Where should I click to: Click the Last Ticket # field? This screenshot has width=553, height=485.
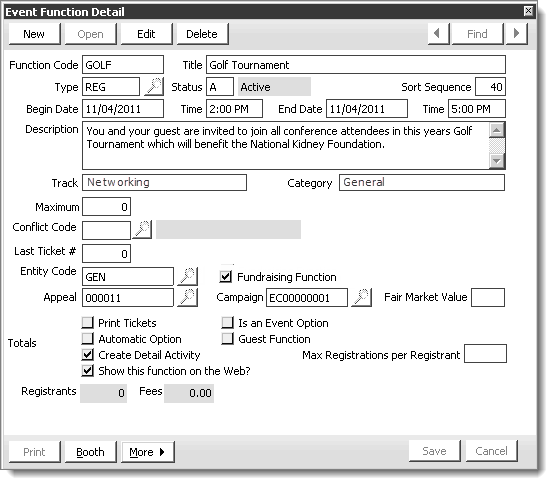(107, 254)
